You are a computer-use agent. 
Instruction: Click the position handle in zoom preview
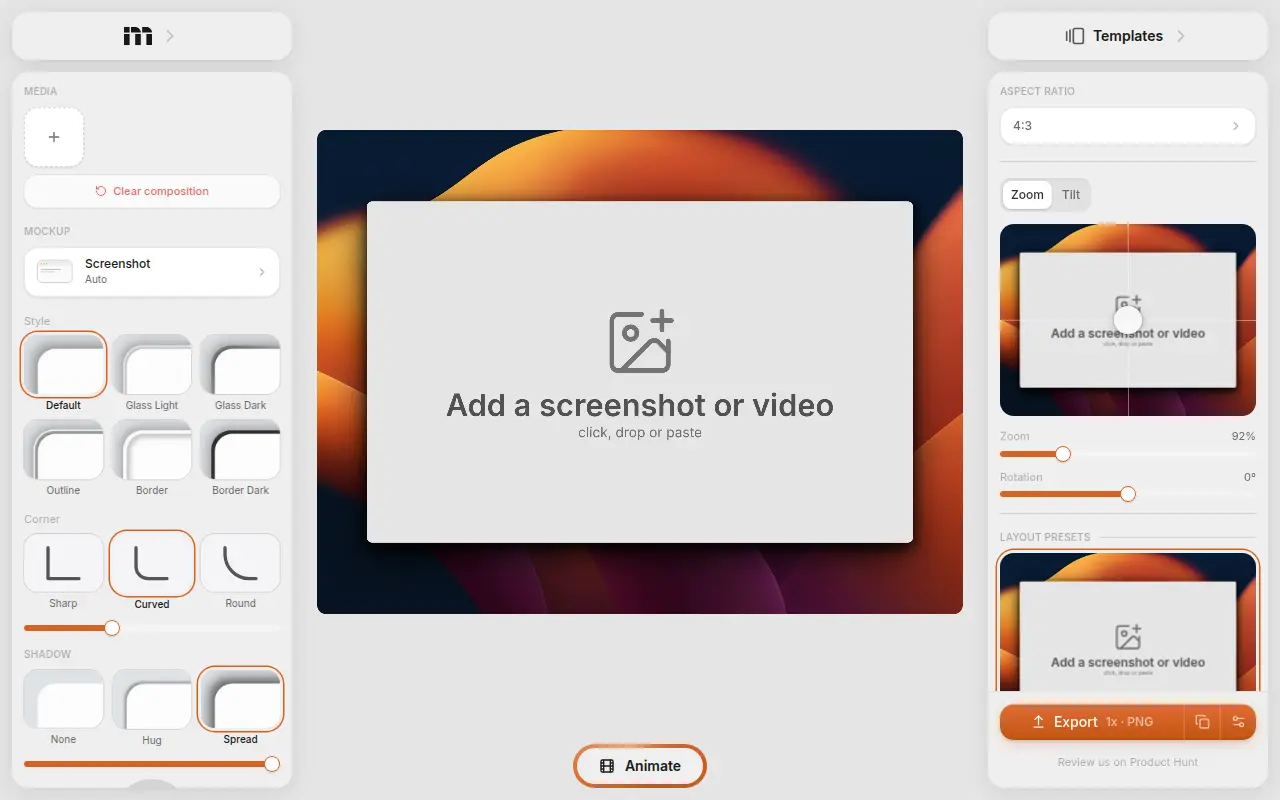click(1128, 319)
